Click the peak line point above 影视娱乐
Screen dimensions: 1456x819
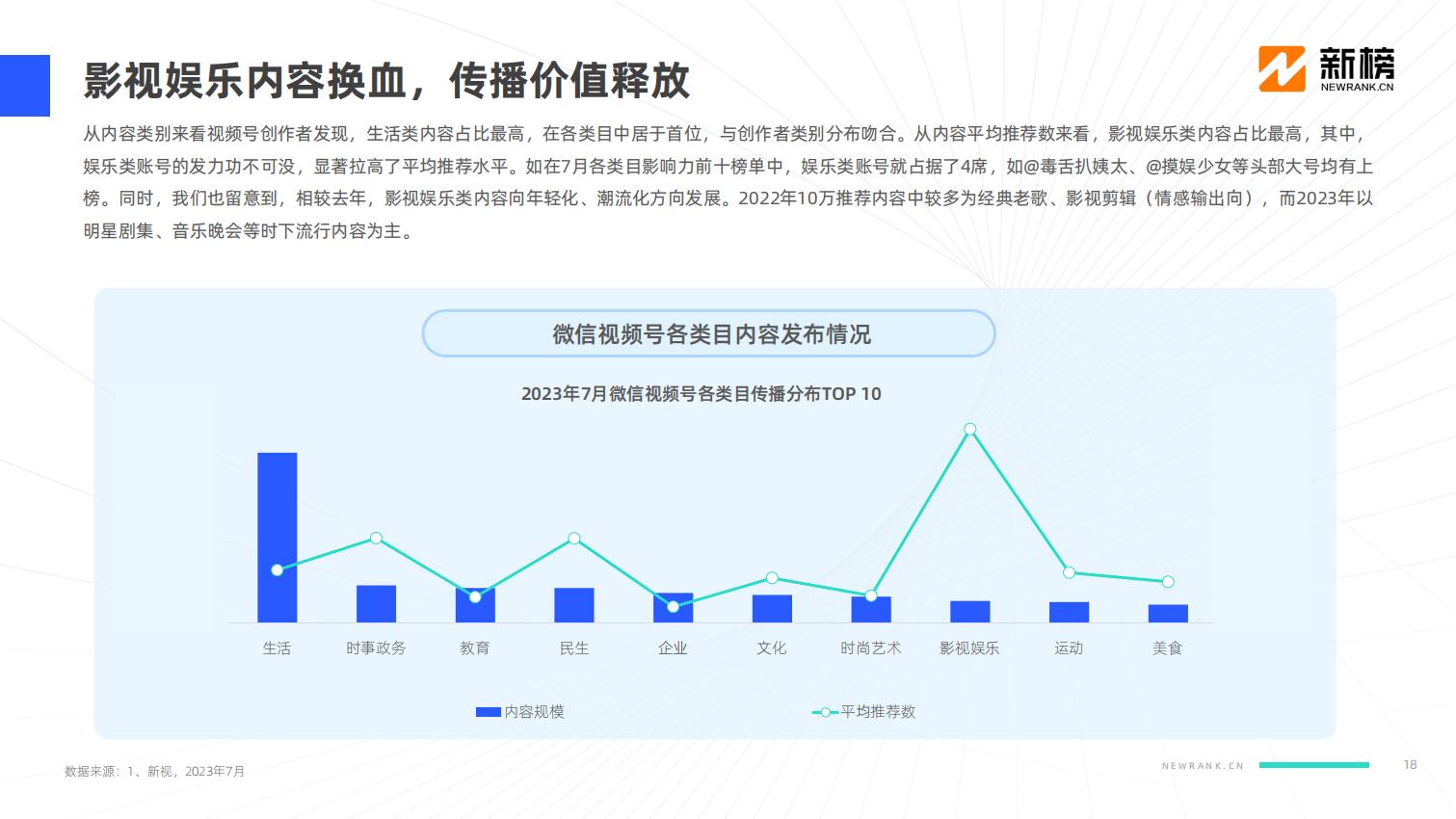pyautogui.click(x=970, y=430)
